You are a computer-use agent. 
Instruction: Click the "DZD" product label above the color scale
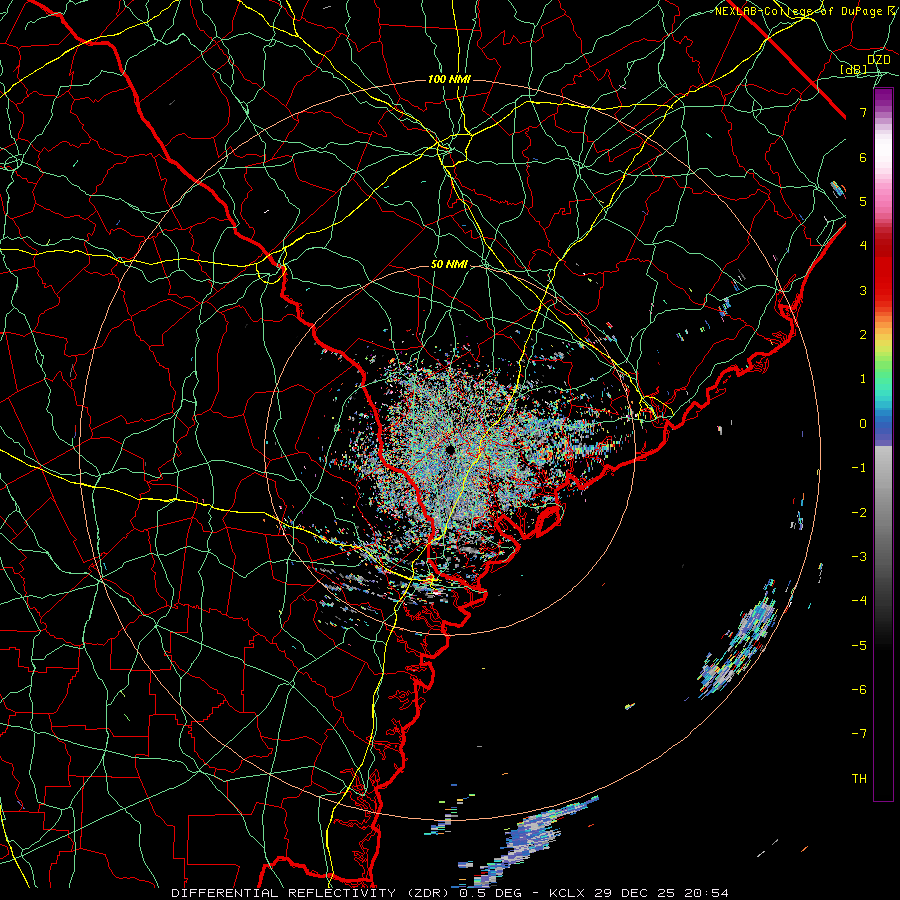(878, 60)
